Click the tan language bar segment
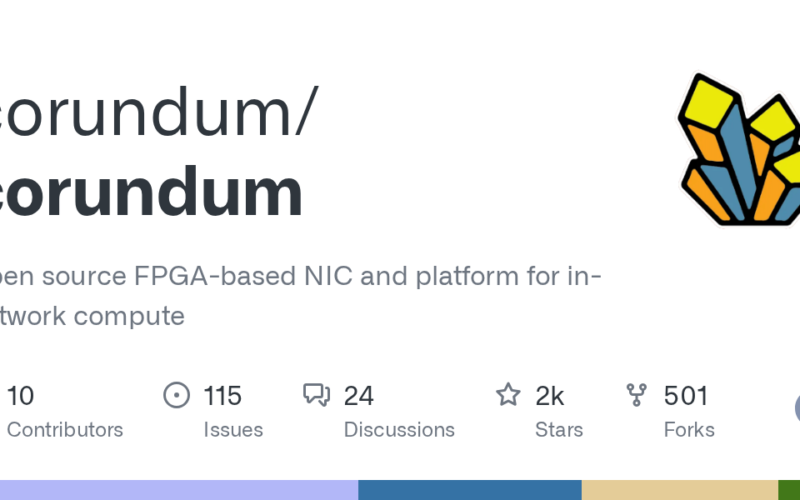This screenshot has height=500, width=800. pyautogui.click(x=680, y=490)
